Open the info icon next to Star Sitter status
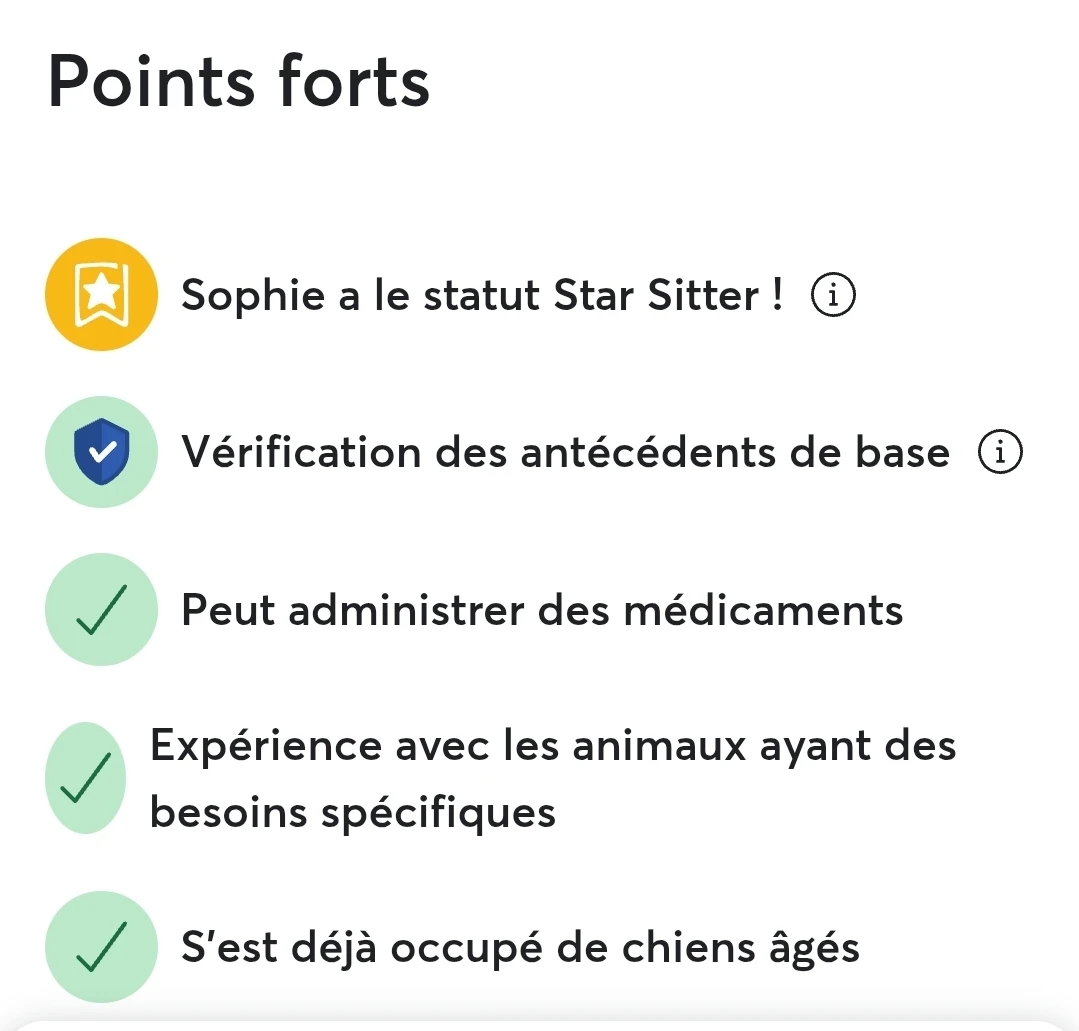The width and height of the screenshot is (1079, 1031). point(833,295)
